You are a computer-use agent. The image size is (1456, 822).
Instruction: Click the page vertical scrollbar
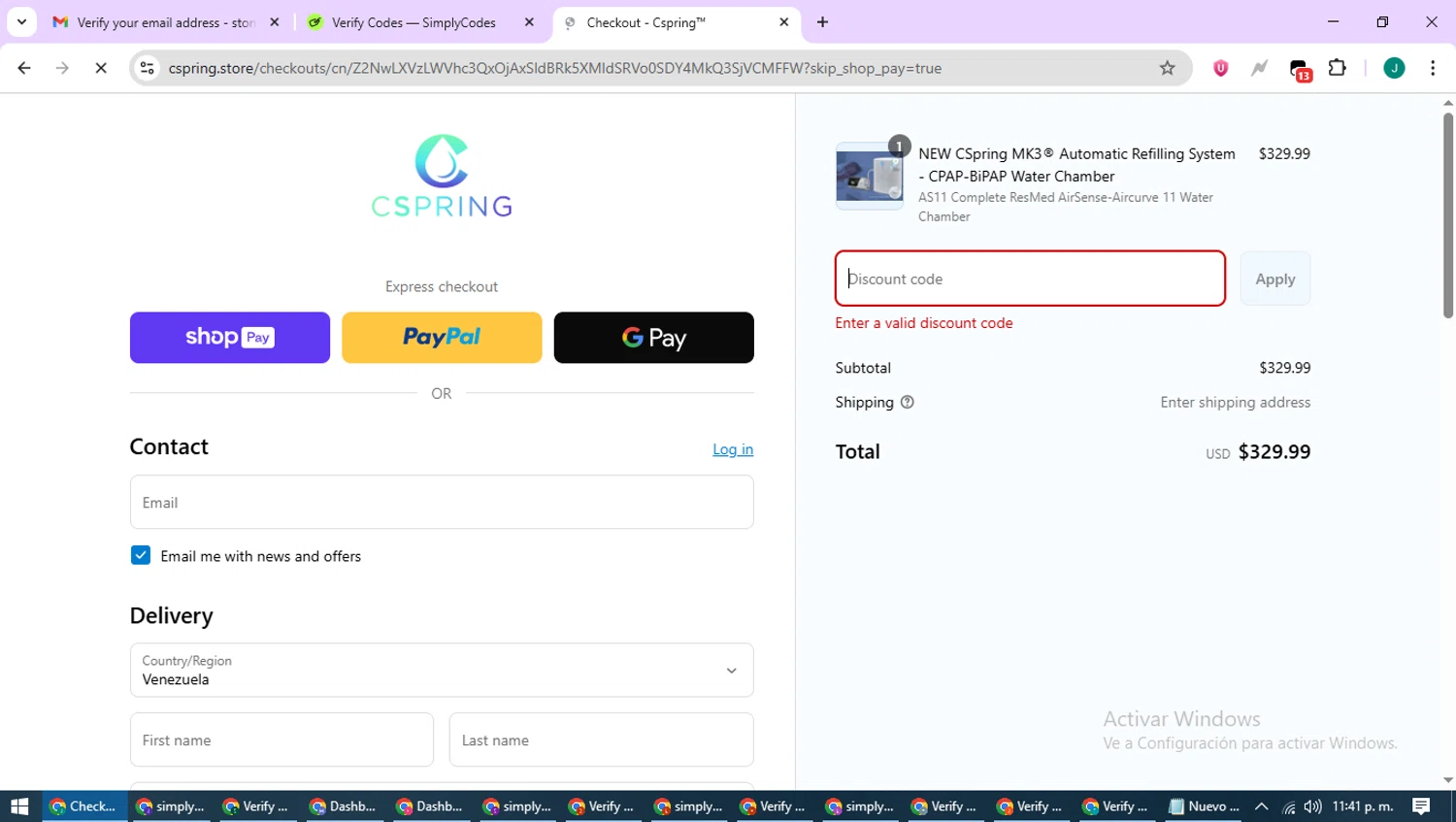pyautogui.click(x=1448, y=215)
